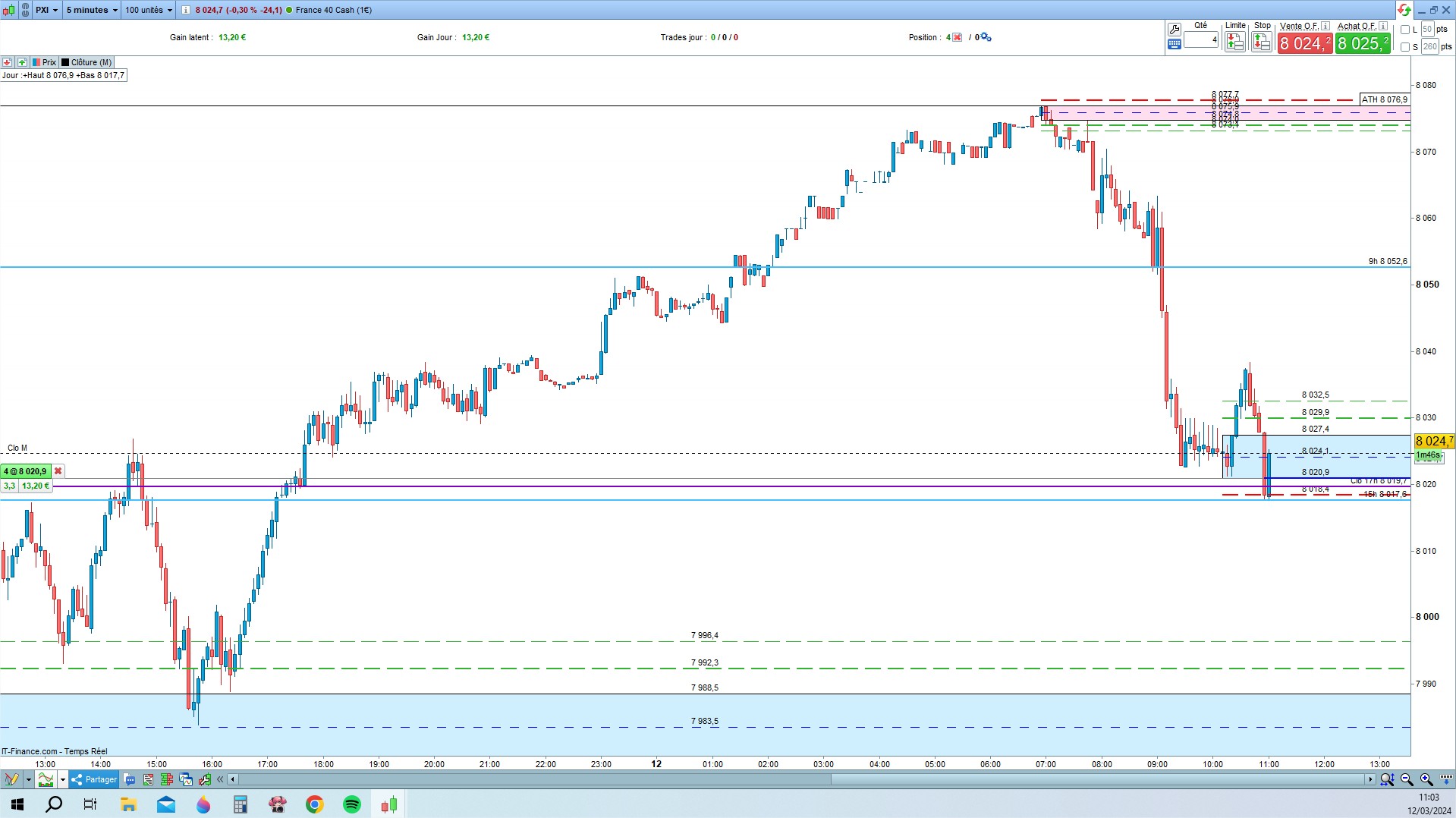The height and width of the screenshot is (818, 1456).
Task: Select the drawing pencil tool icon
Action: coord(11,779)
